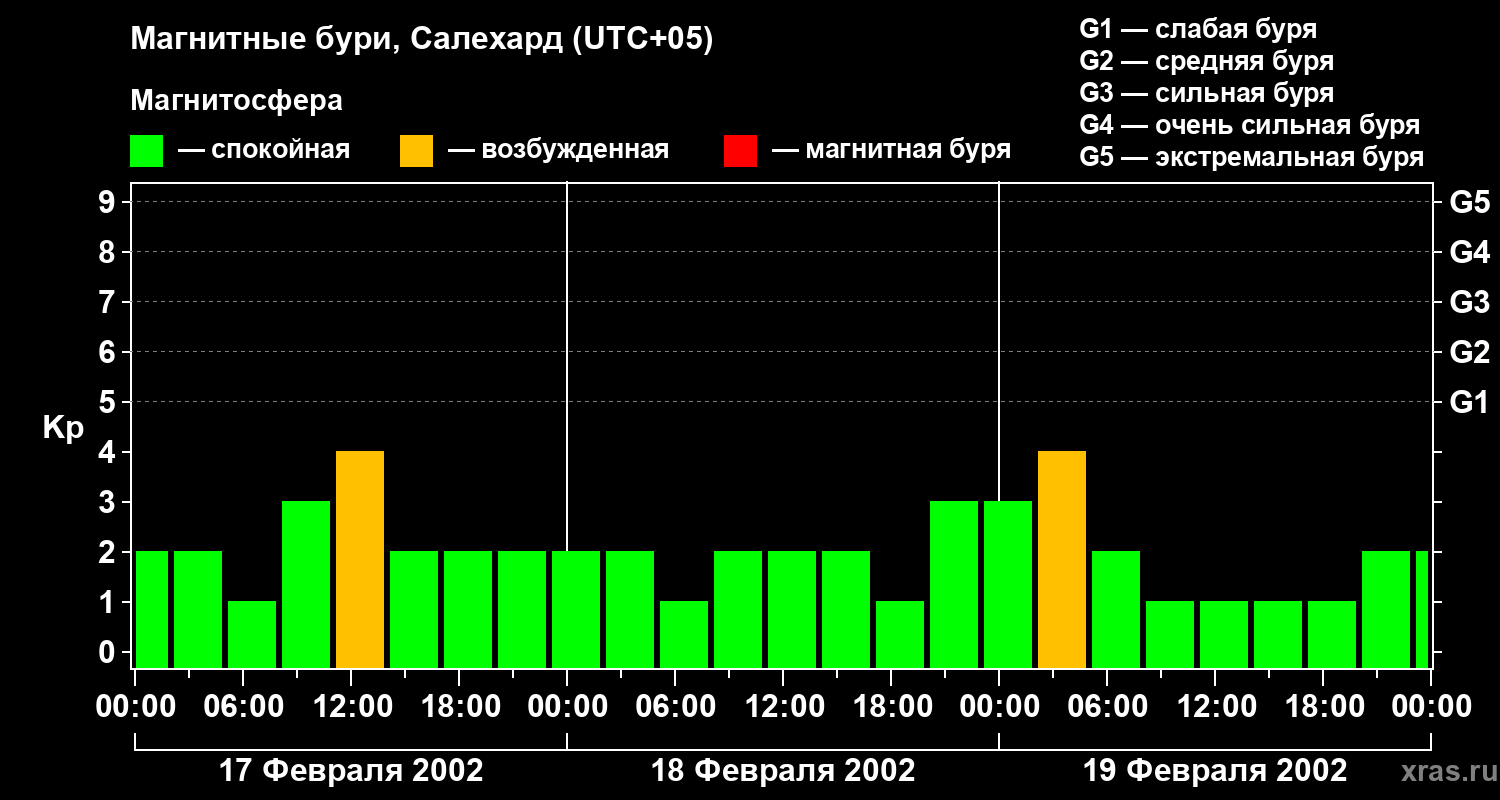The image size is (1500, 800).
Task: Click the 18:00 time label for 17 Февраля
Action: 459,707
